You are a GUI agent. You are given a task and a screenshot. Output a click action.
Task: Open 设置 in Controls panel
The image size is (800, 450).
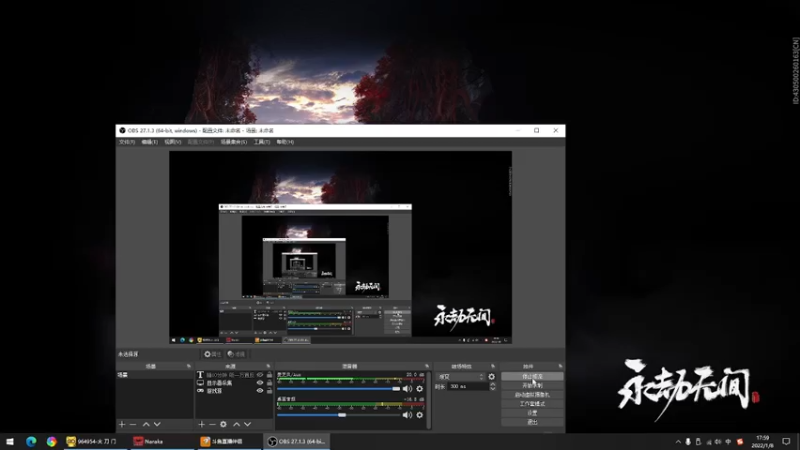tap(532, 413)
